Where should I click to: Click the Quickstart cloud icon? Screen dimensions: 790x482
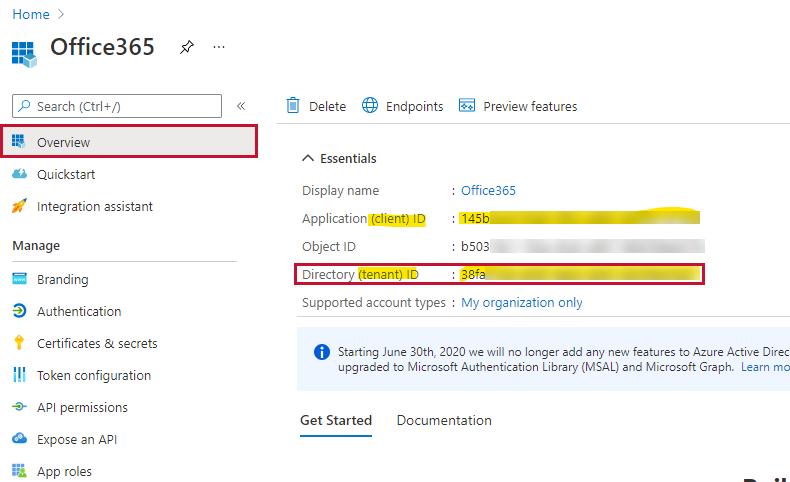[x=19, y=174]
